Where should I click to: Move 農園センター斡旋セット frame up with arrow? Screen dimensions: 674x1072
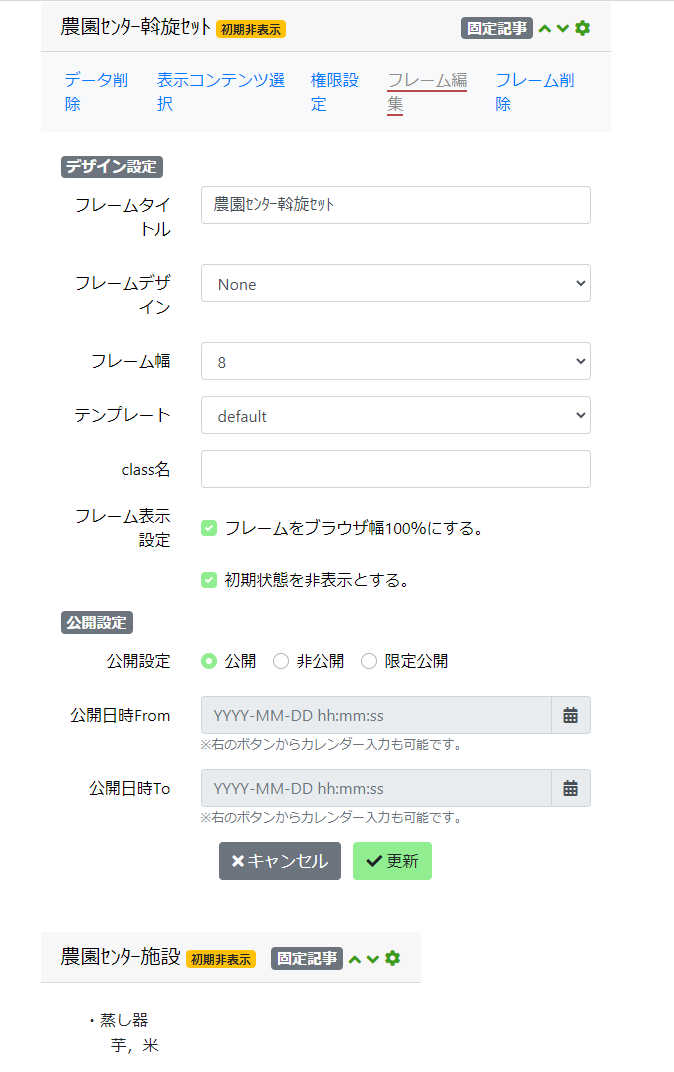[545, 29]
